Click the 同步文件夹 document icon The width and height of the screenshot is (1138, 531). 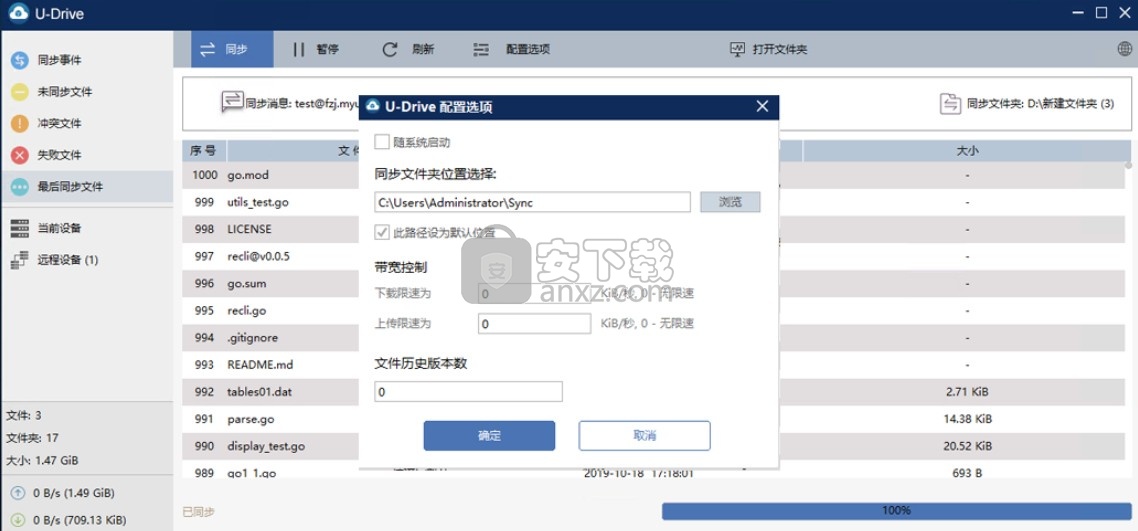tap(950, 104)
